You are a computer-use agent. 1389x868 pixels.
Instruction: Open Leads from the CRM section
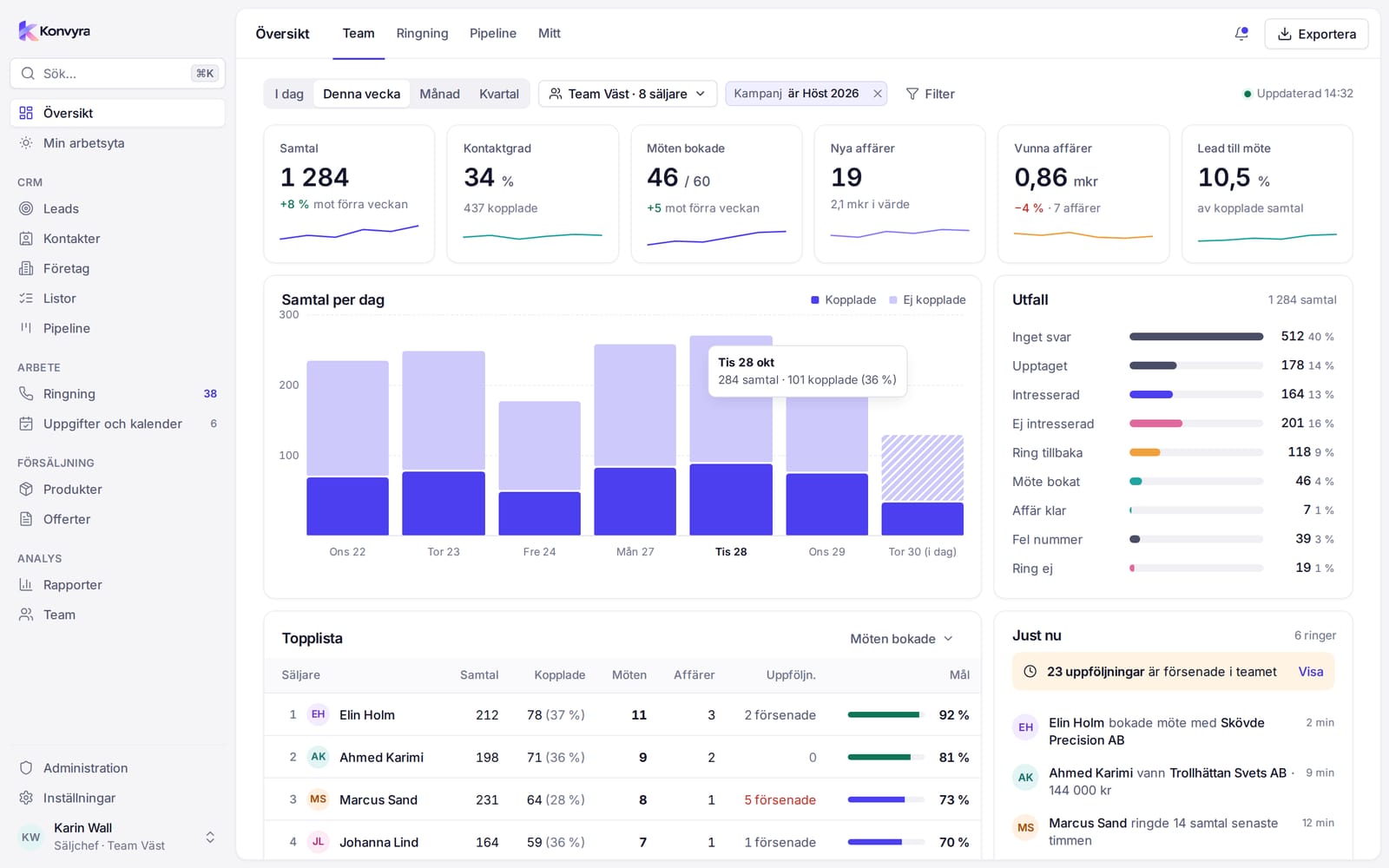pyautogui.click(x=117, y=208)
